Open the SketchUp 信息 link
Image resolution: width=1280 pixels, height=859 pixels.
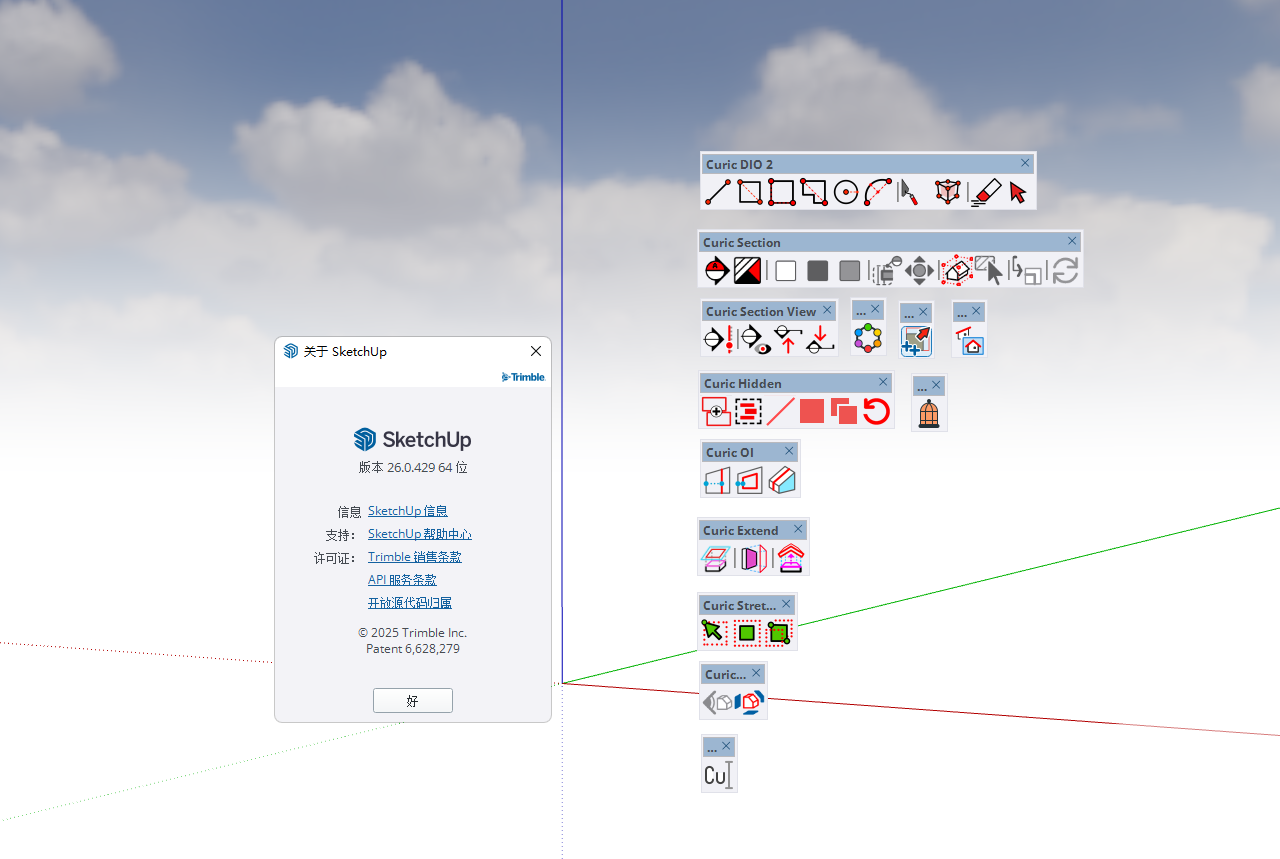[x=407, y=511]
